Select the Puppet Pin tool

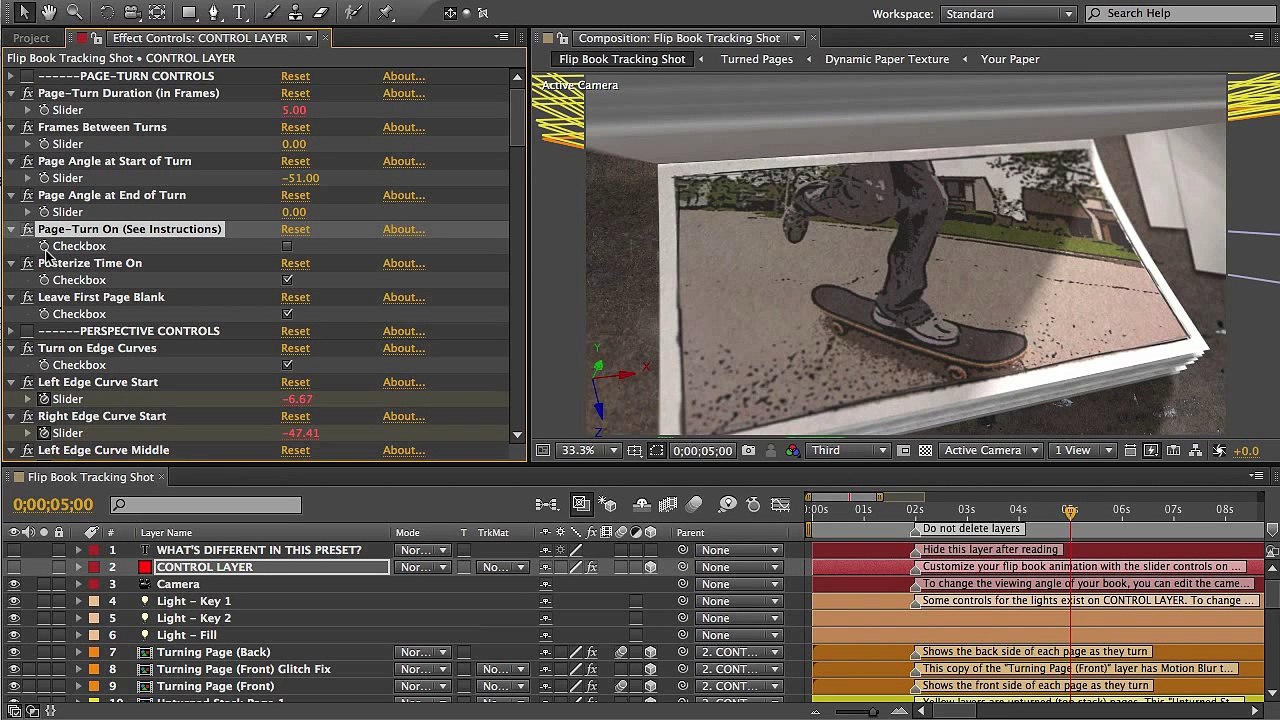pyautogui.click(x=386, y=13)
